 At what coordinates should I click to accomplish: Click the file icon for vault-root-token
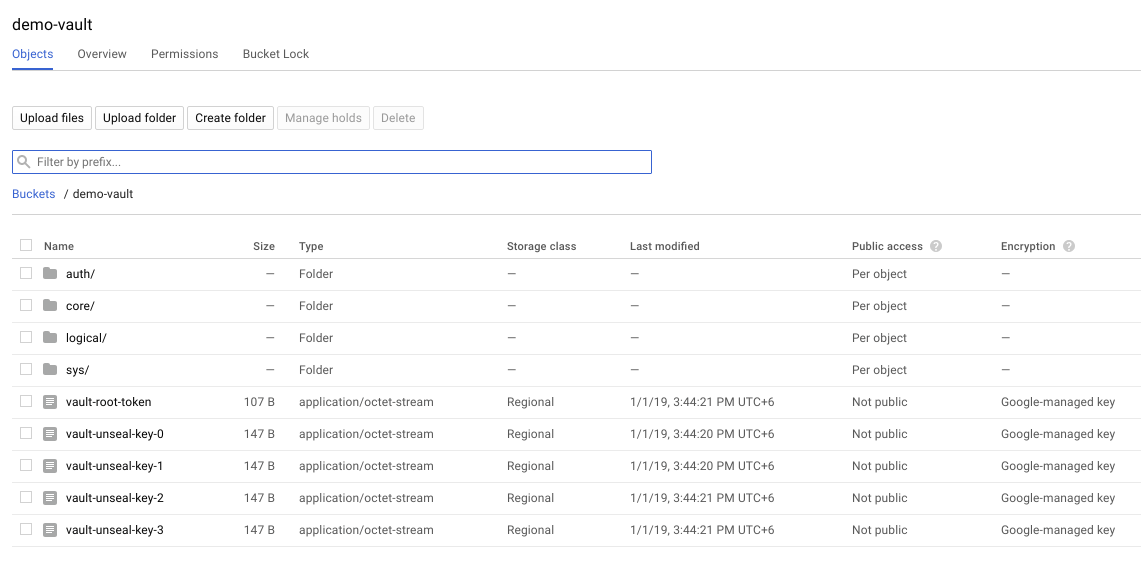click(x=50, y=402)
